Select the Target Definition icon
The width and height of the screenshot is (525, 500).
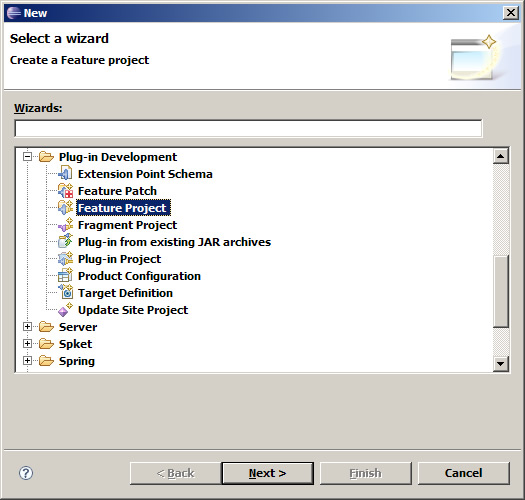tap(65, 293)
